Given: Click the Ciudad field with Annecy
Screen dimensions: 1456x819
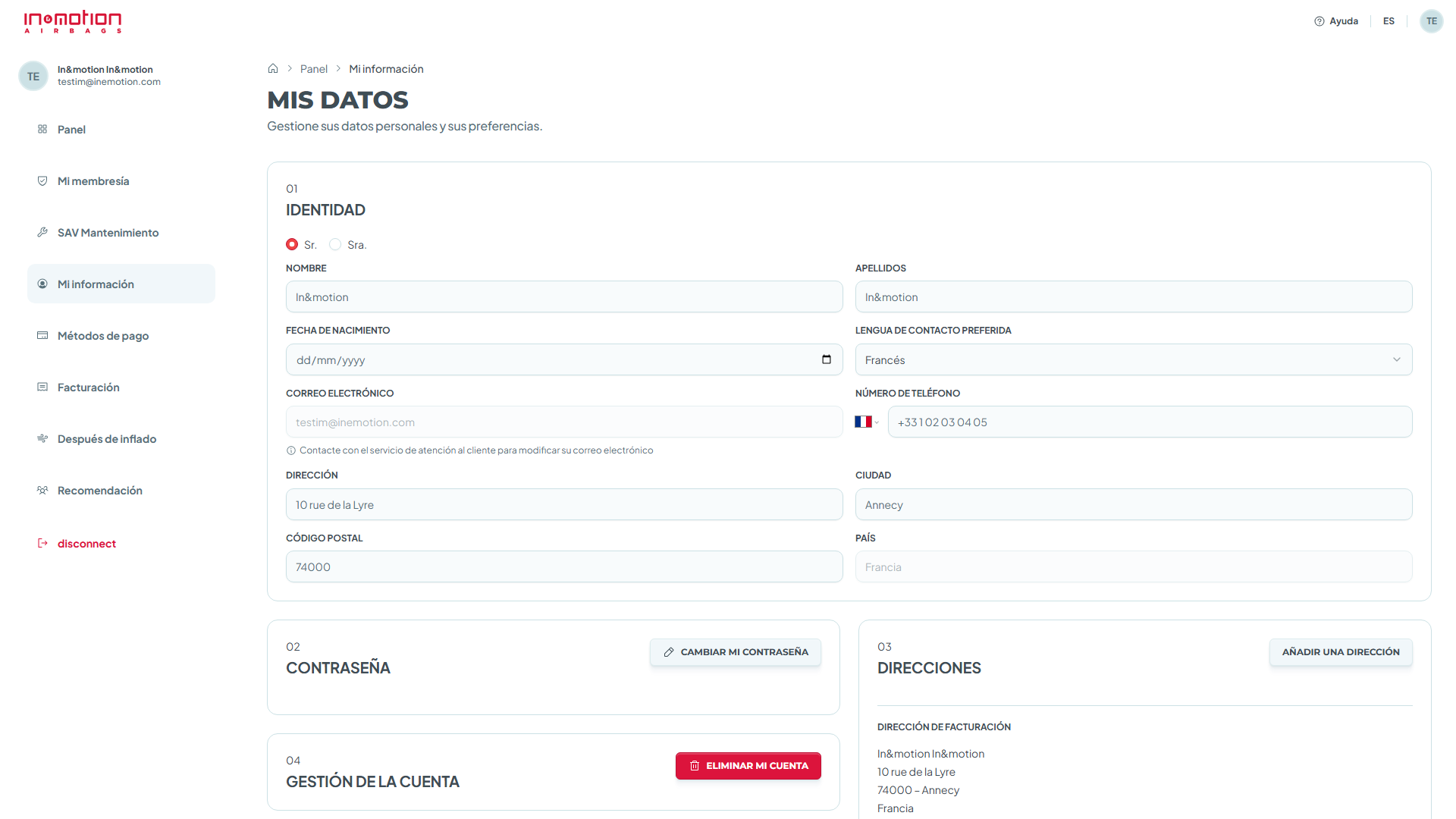Looking at the screenshot, I should 1134,504.
